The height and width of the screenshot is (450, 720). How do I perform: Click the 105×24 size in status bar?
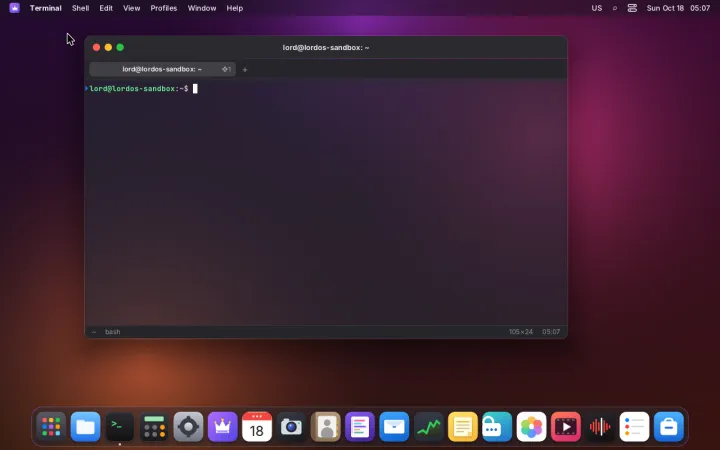coord(521,332)
